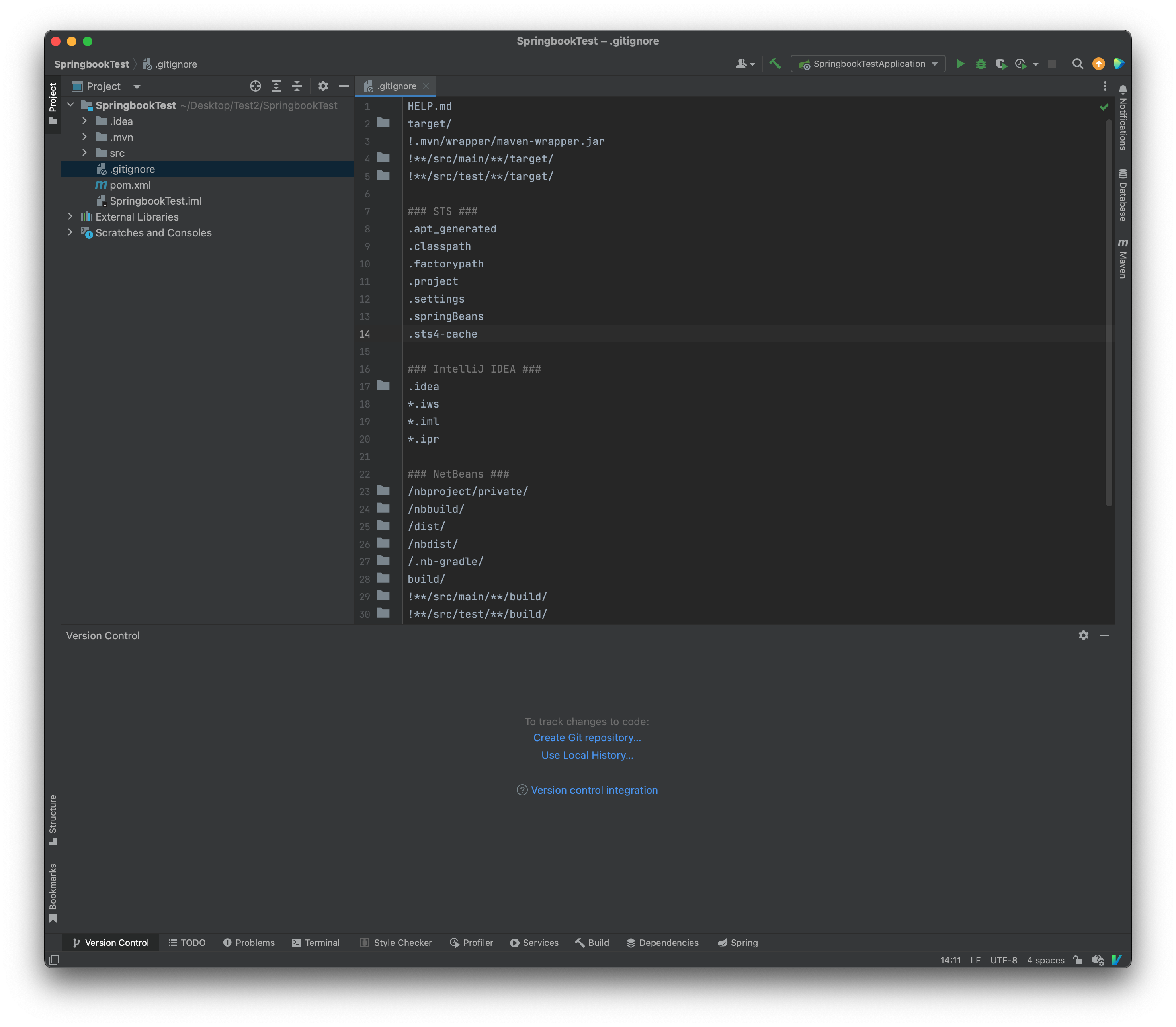
Task: Click the folder gutter icon on line 2
Action: coord(383,123)
